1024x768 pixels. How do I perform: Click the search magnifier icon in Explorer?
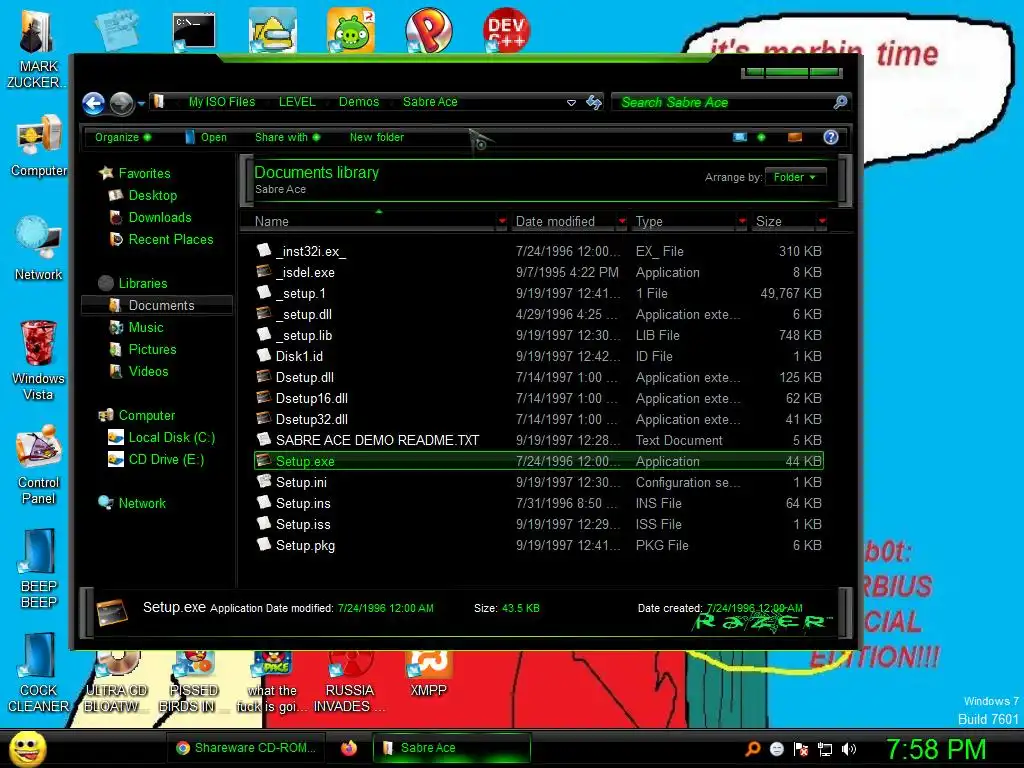(840, 102)
